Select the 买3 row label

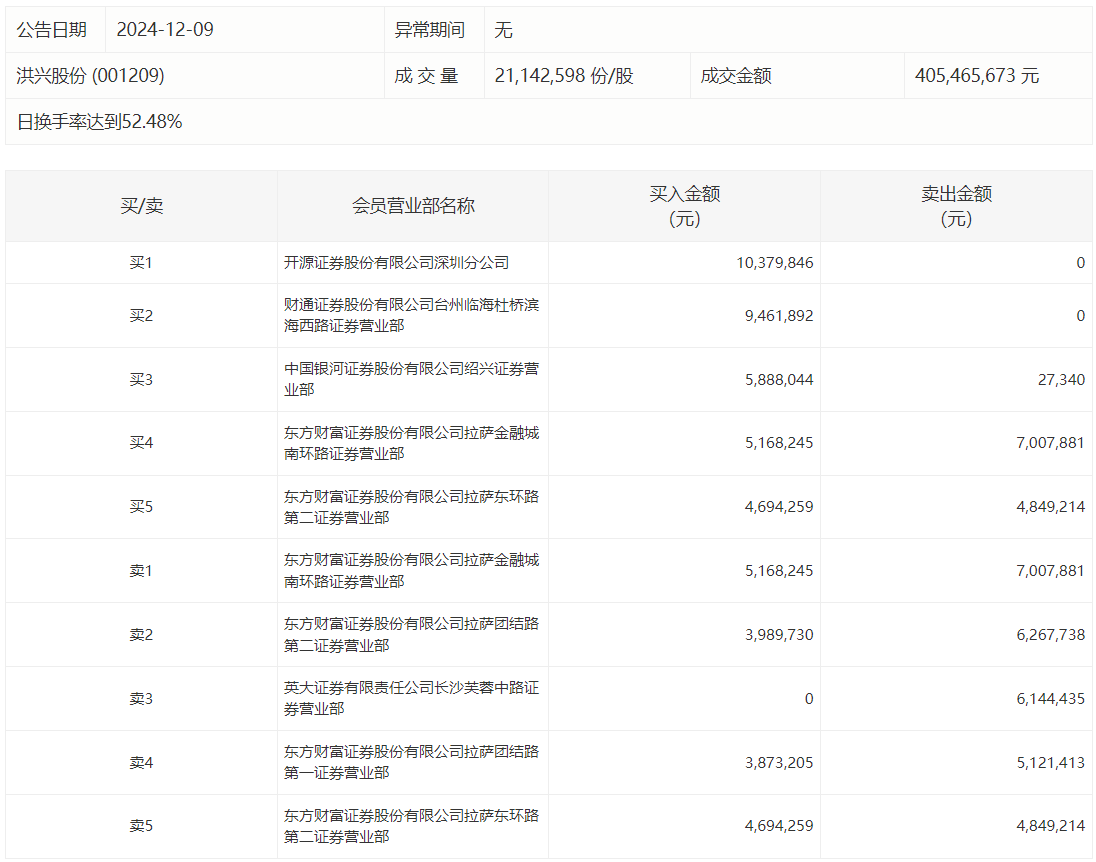coord(142,380)
